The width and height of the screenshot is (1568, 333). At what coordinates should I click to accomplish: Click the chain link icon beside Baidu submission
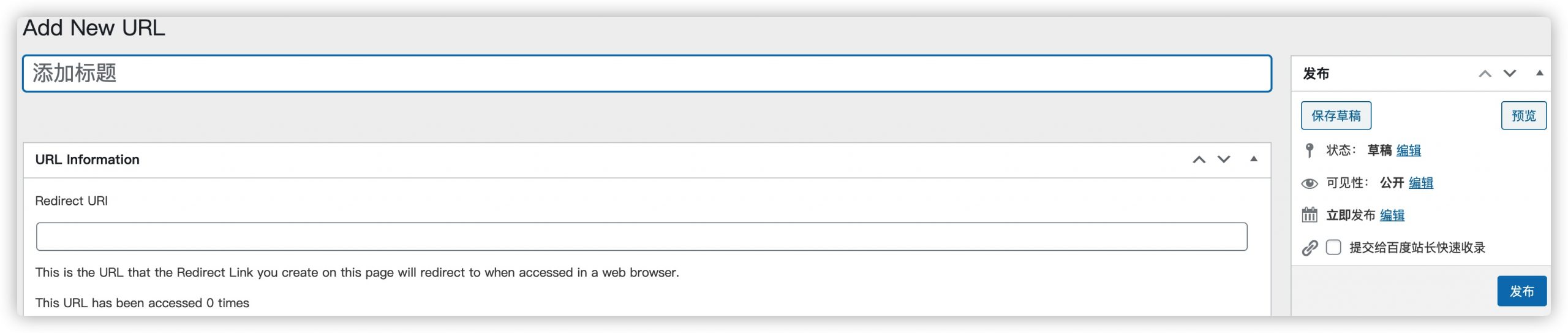(1310, 248)
